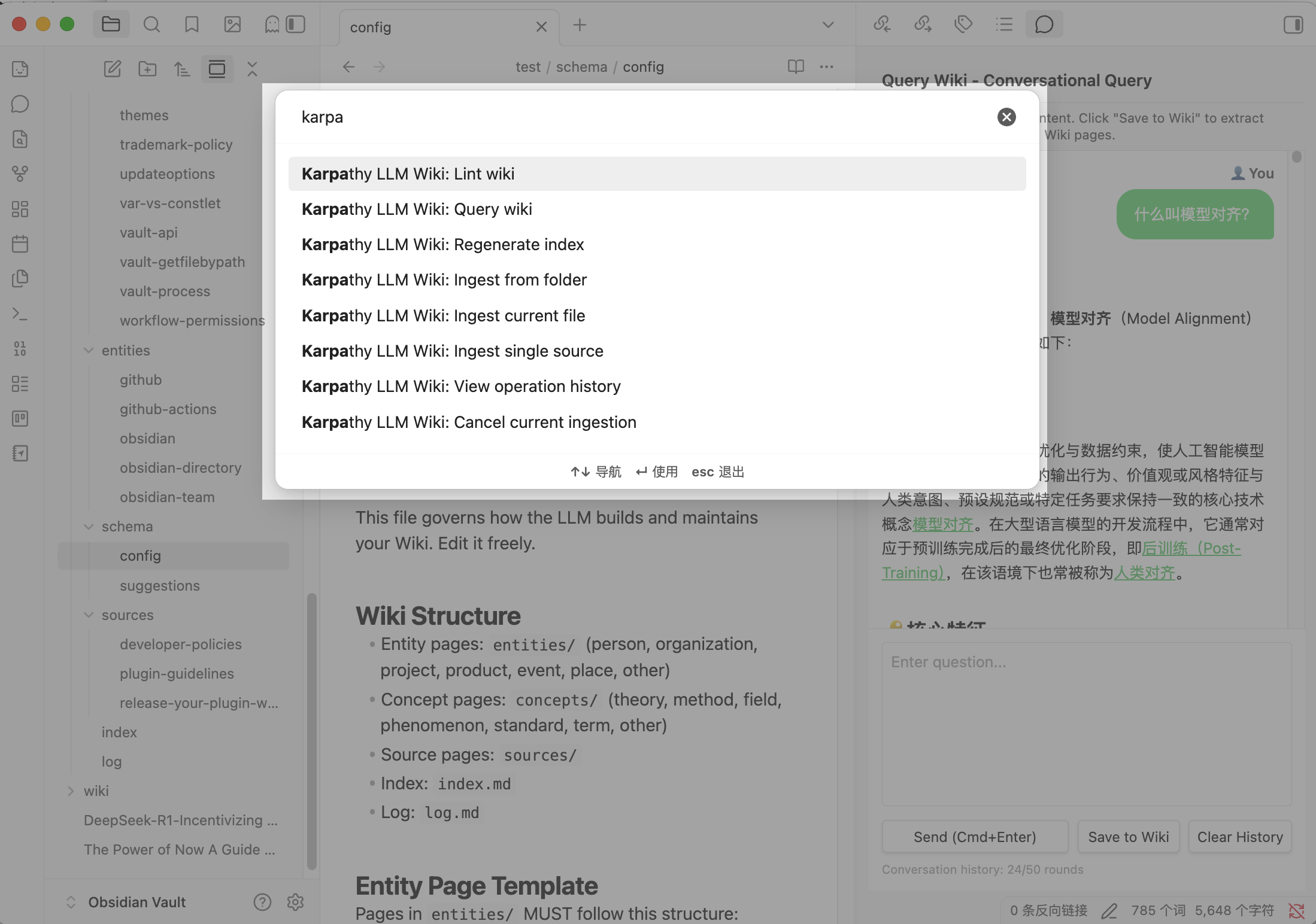Open graph view from the ribbon
The width and height of the screenshot is (1316, 924).
point(20,174)
